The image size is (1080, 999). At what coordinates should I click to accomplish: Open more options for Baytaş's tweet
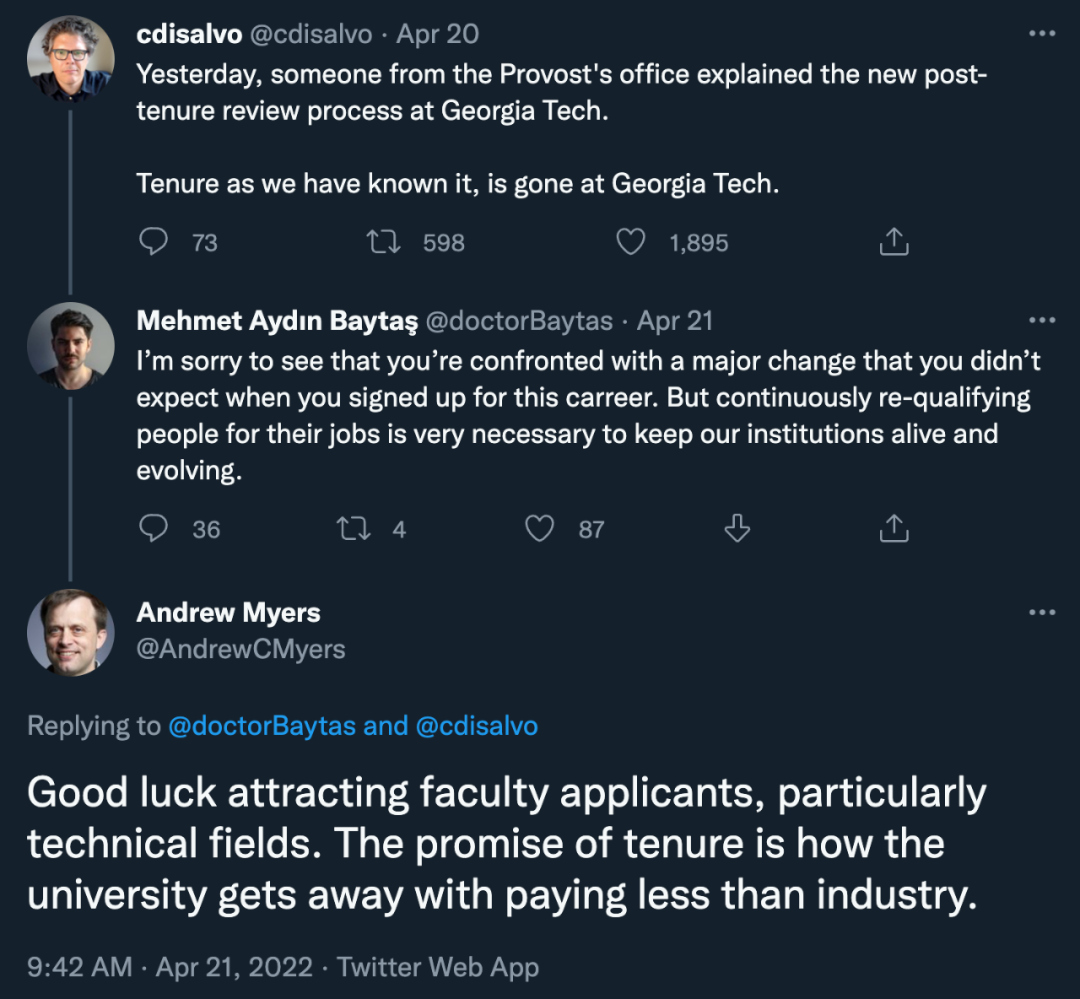coord(1042,320)
